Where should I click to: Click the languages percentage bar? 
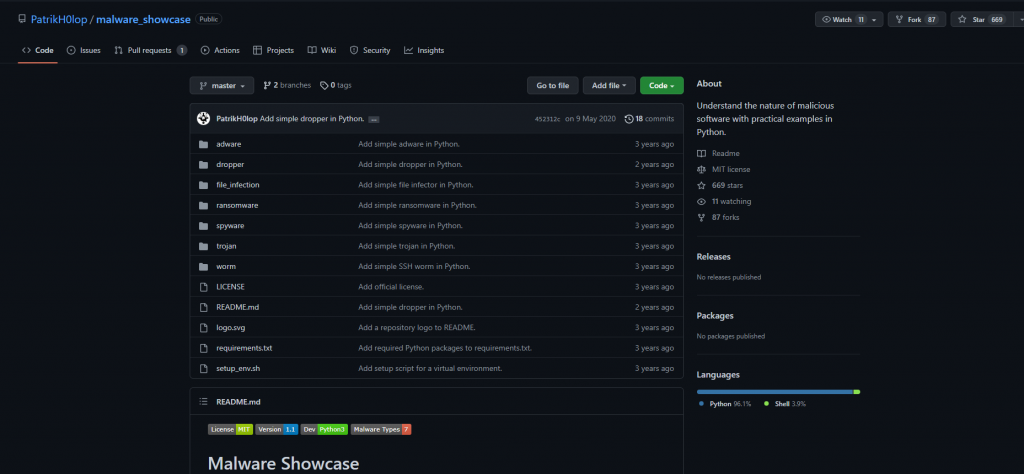778,392
